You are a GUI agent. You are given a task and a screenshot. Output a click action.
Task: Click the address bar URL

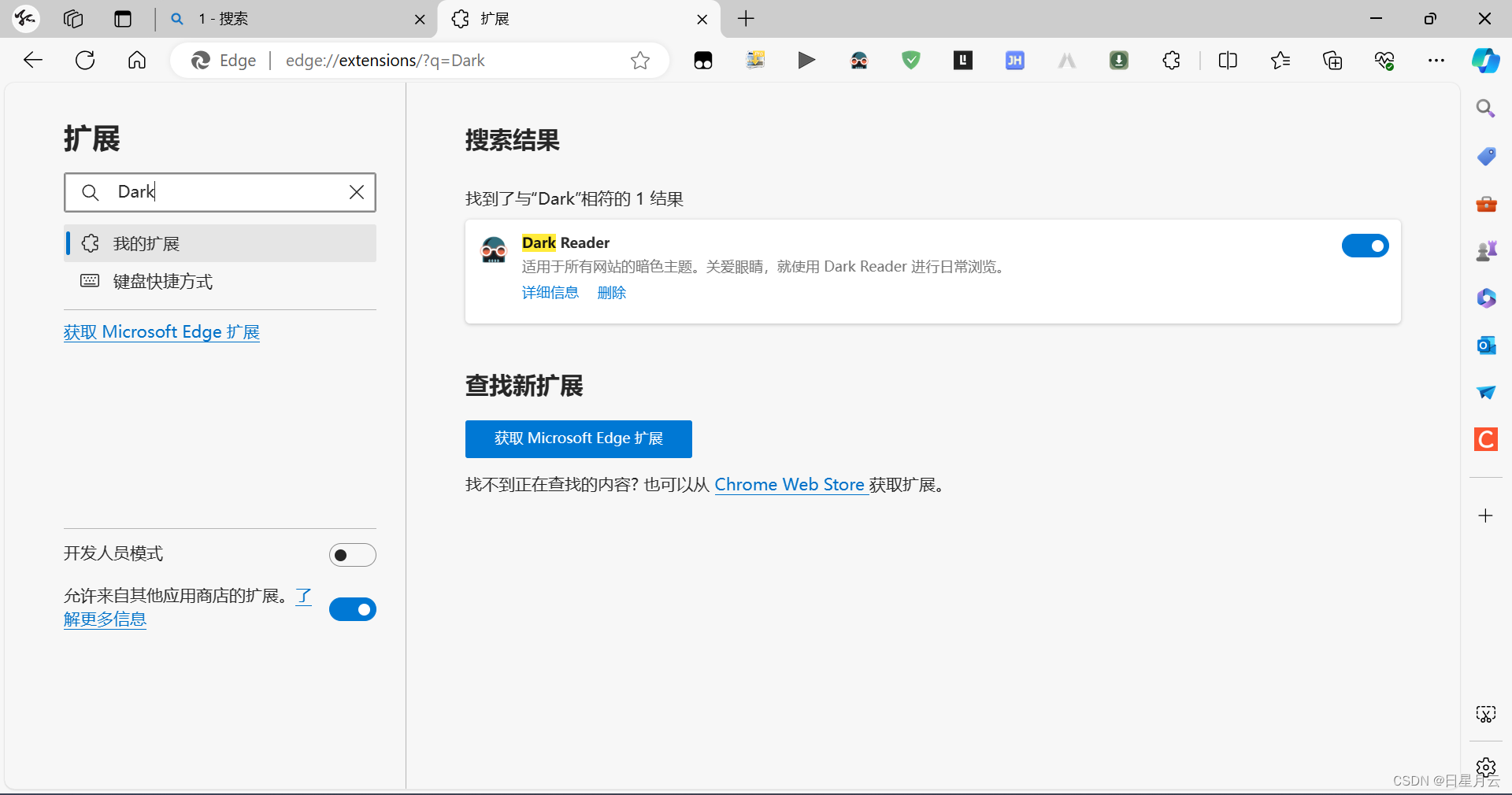pyautogui.click(x=385, y=61)
